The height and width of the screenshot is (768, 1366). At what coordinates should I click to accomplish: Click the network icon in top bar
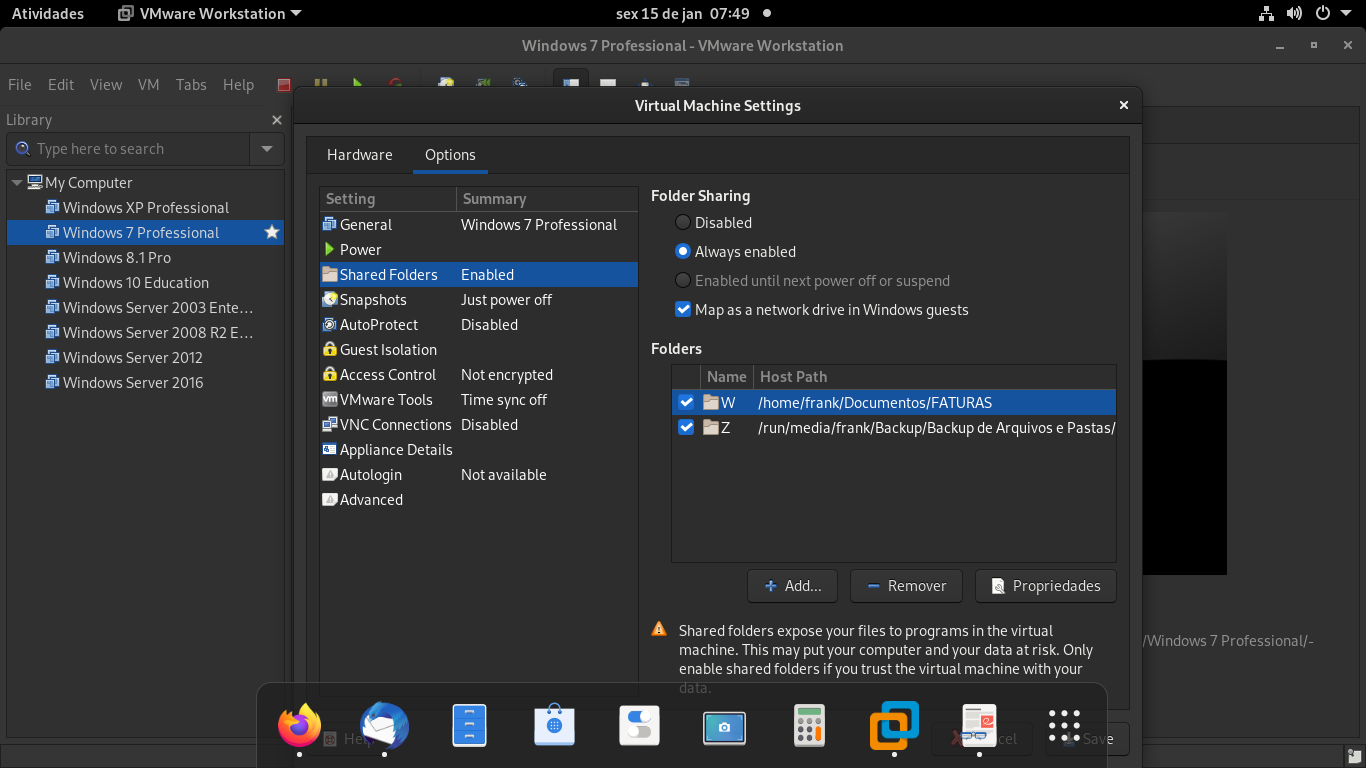pos(1266,14)
